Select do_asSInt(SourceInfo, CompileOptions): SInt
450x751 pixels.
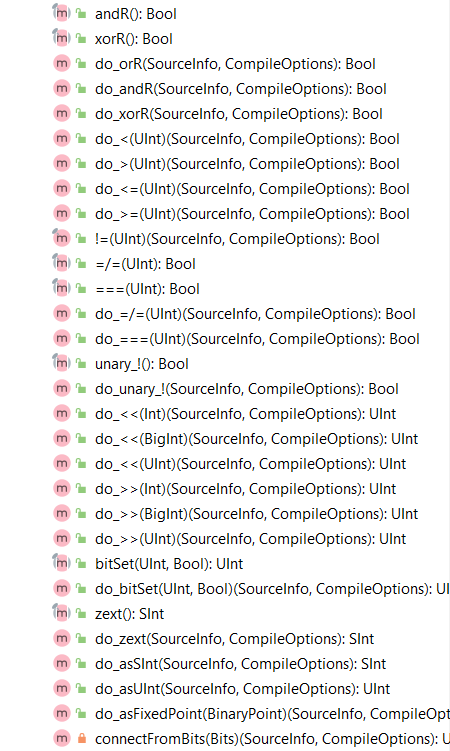click(x=240, y=664)
